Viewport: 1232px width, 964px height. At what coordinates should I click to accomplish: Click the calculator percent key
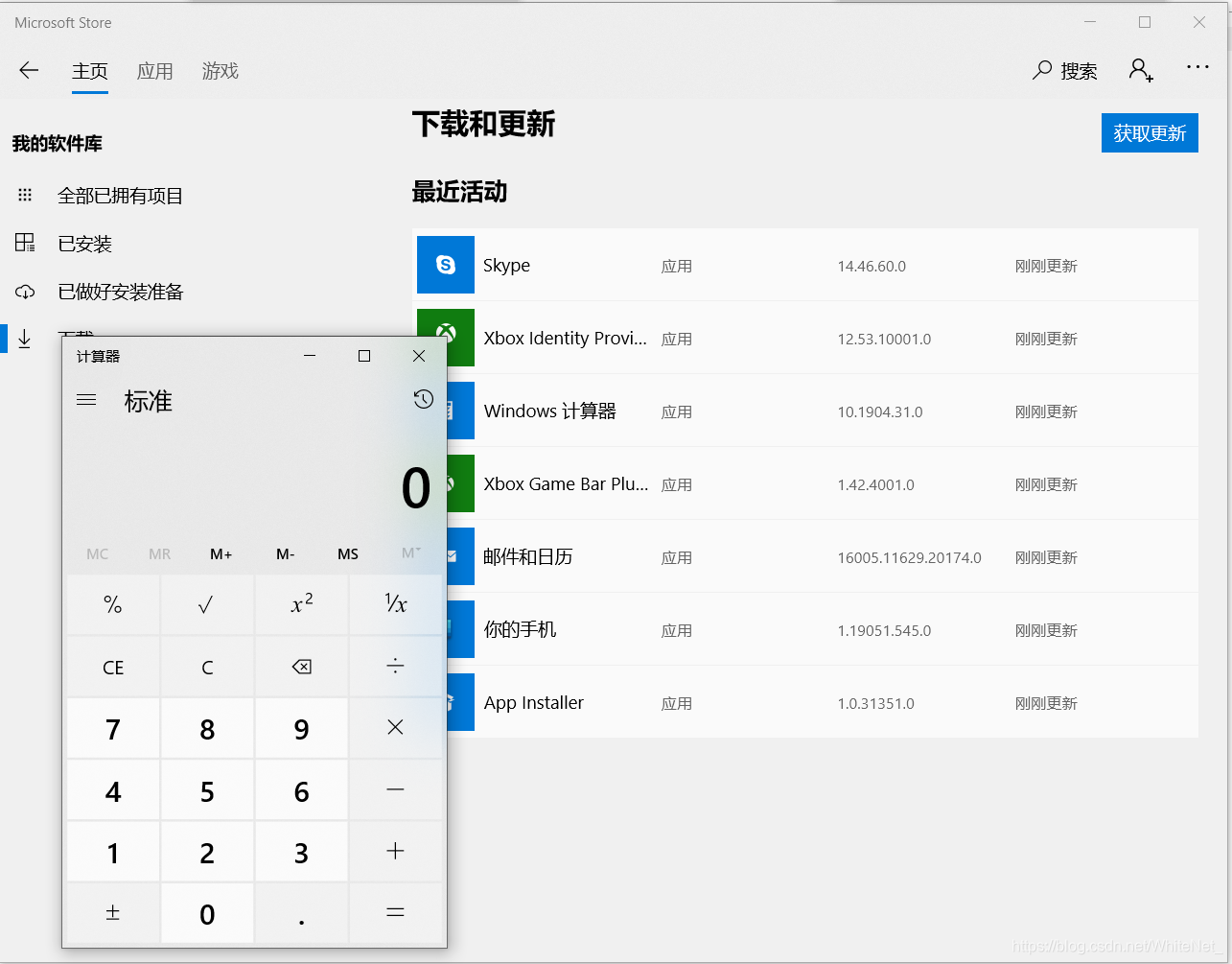click(x=113, y=604)
